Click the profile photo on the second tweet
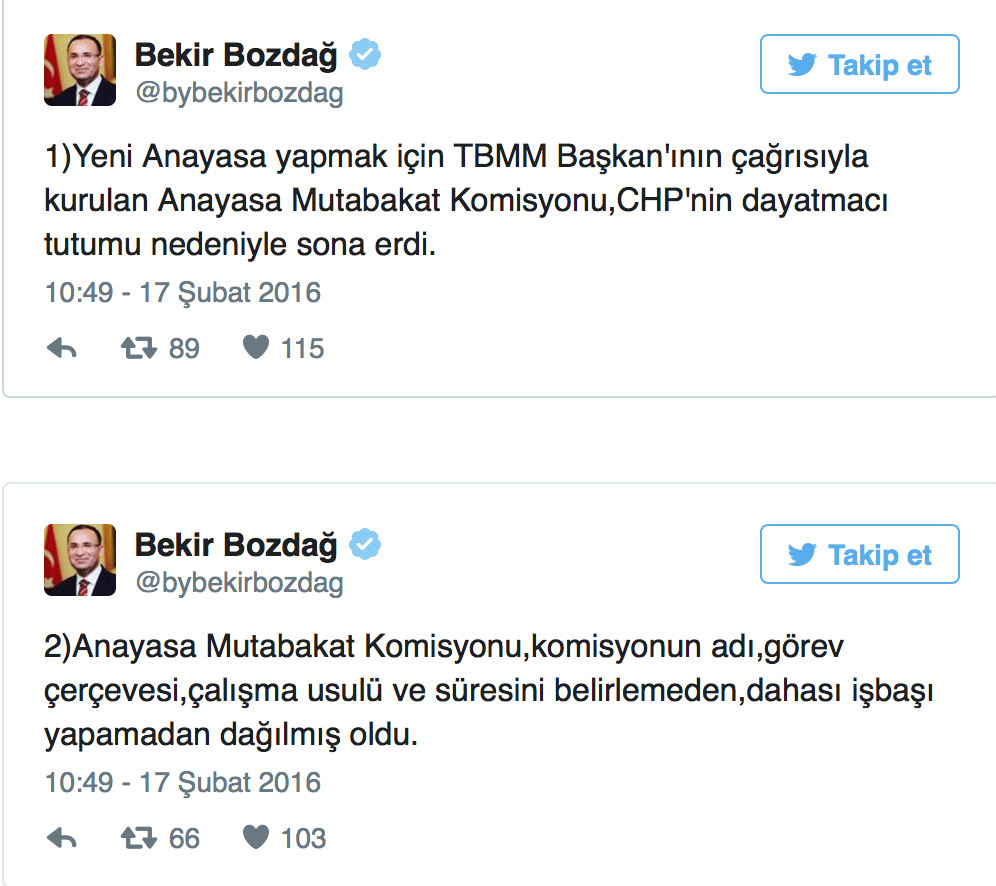996x886 pixels. click(80, 560)
